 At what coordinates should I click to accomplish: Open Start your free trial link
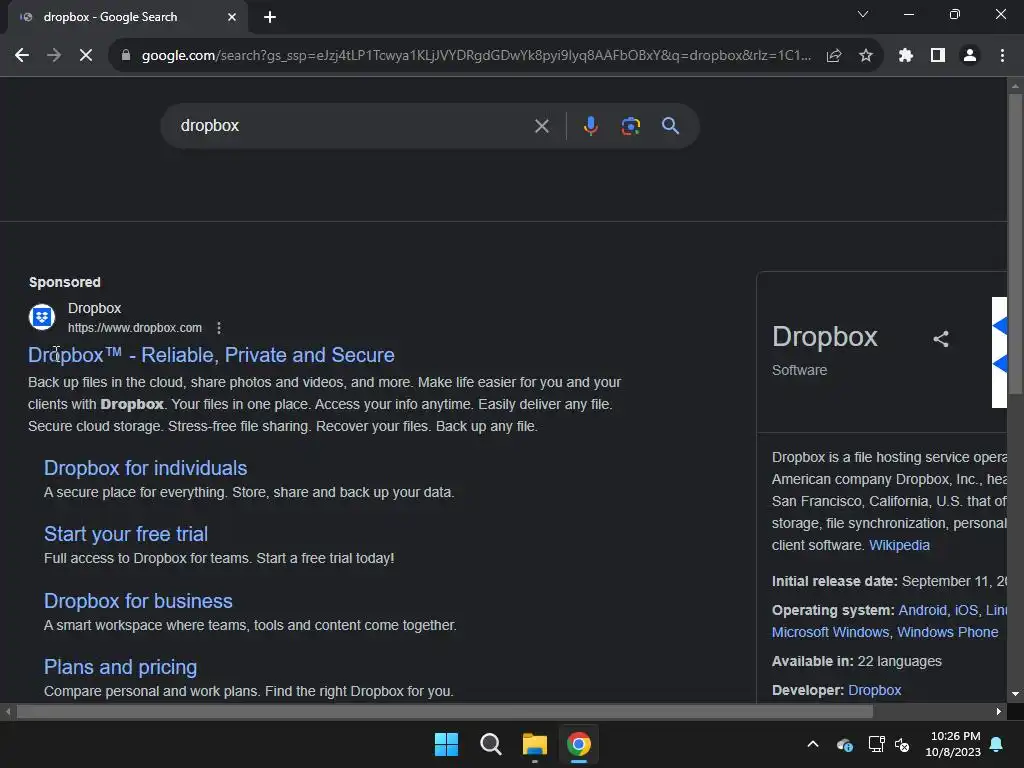(125, 534)
